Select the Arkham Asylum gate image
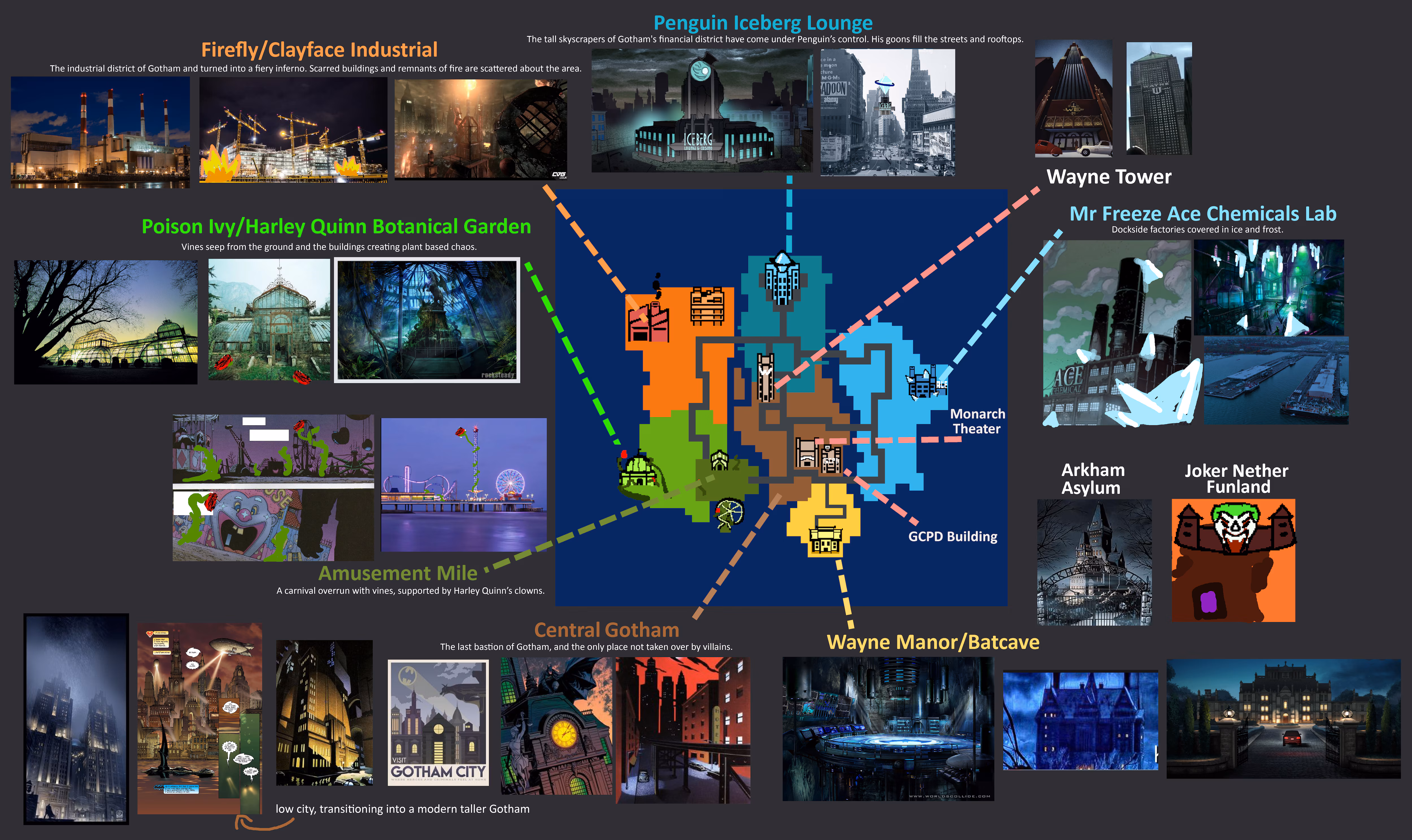 click(x=1094, y=562)
